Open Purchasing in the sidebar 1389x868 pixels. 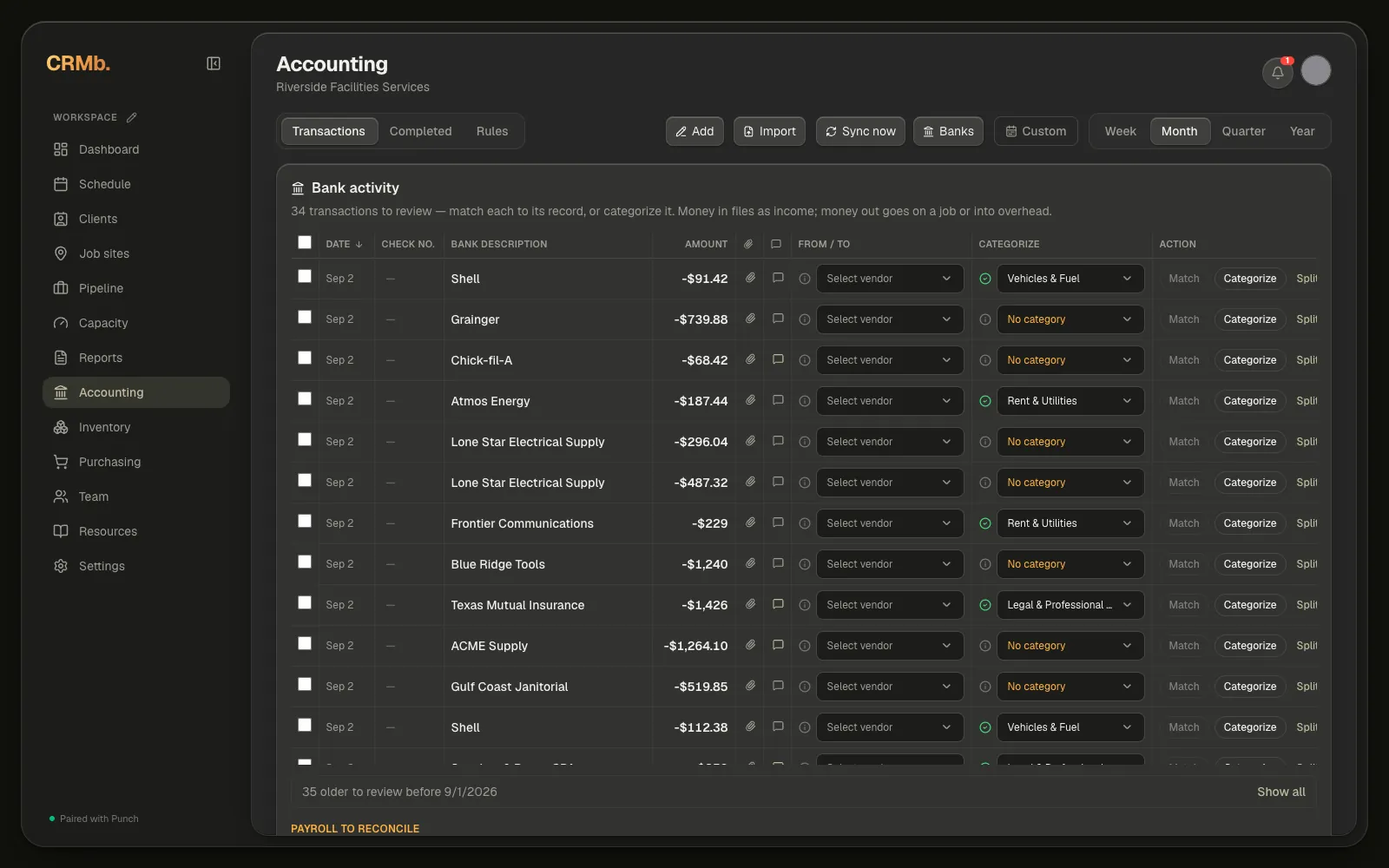tap(136, 462)
